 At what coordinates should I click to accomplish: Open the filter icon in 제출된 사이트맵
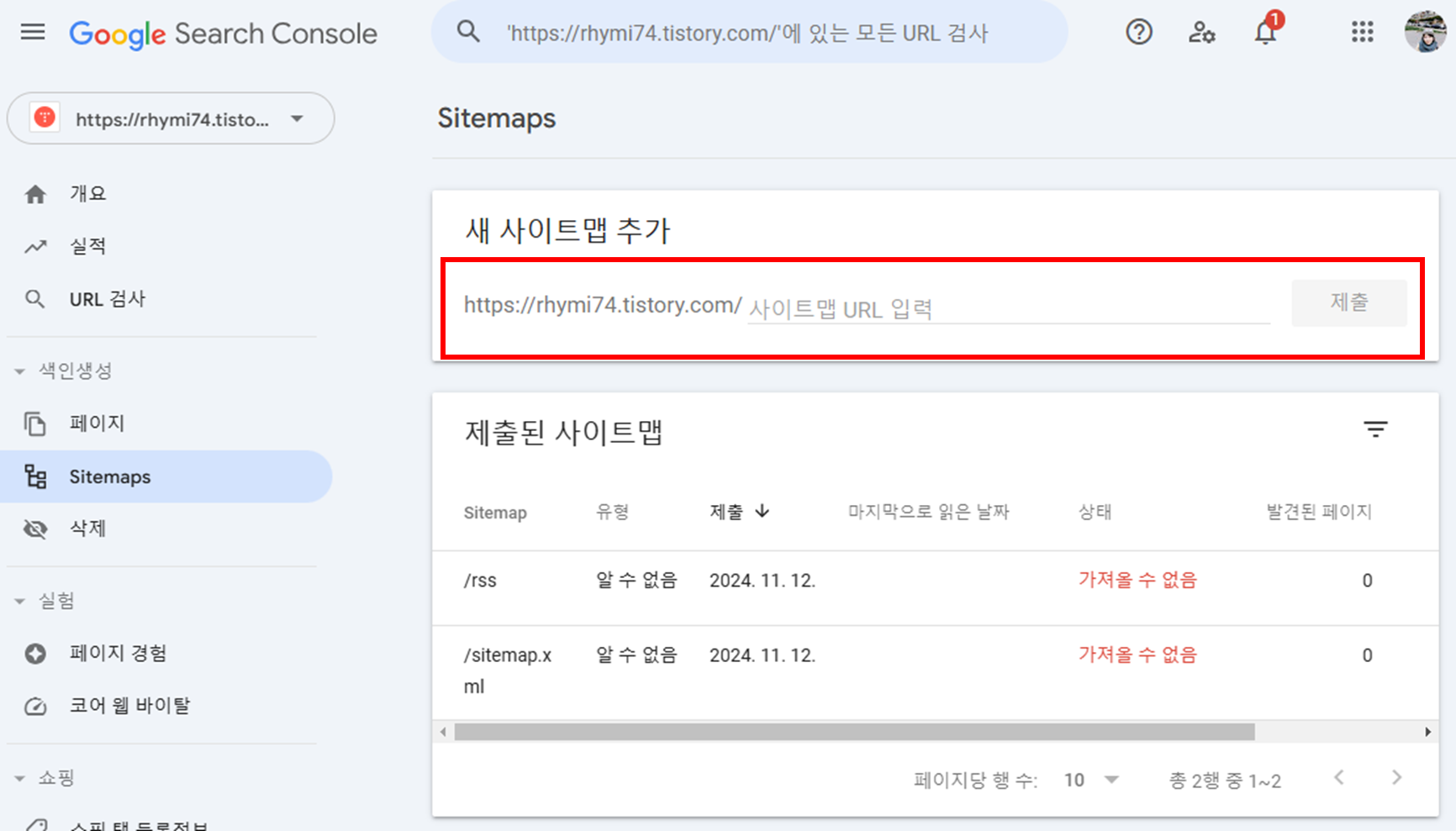(1375, 430)
